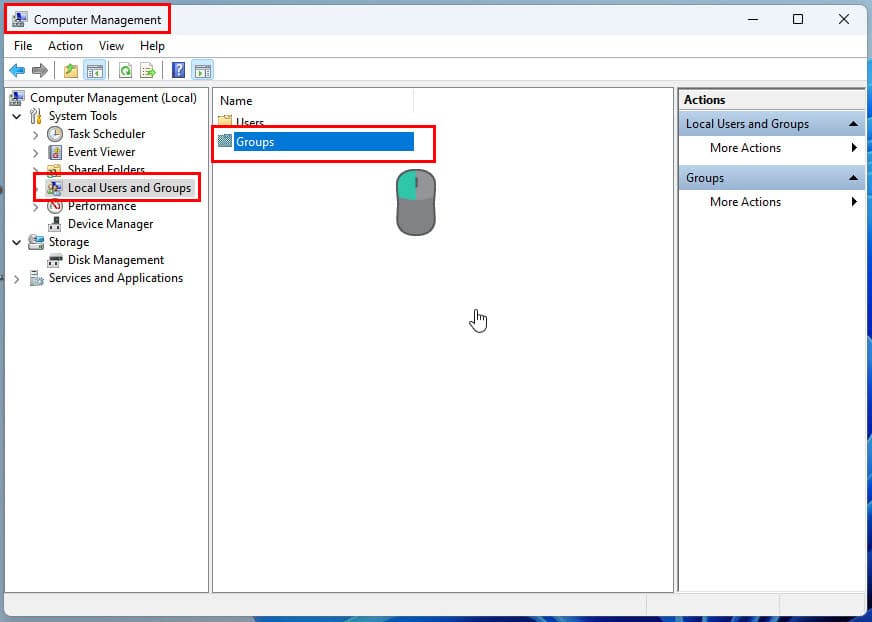
Task: Select the System Tools label
Action: click(83, 116)
